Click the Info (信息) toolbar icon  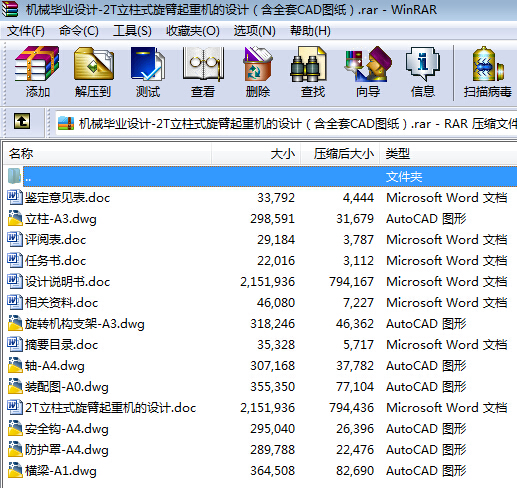tap(423, 64)
